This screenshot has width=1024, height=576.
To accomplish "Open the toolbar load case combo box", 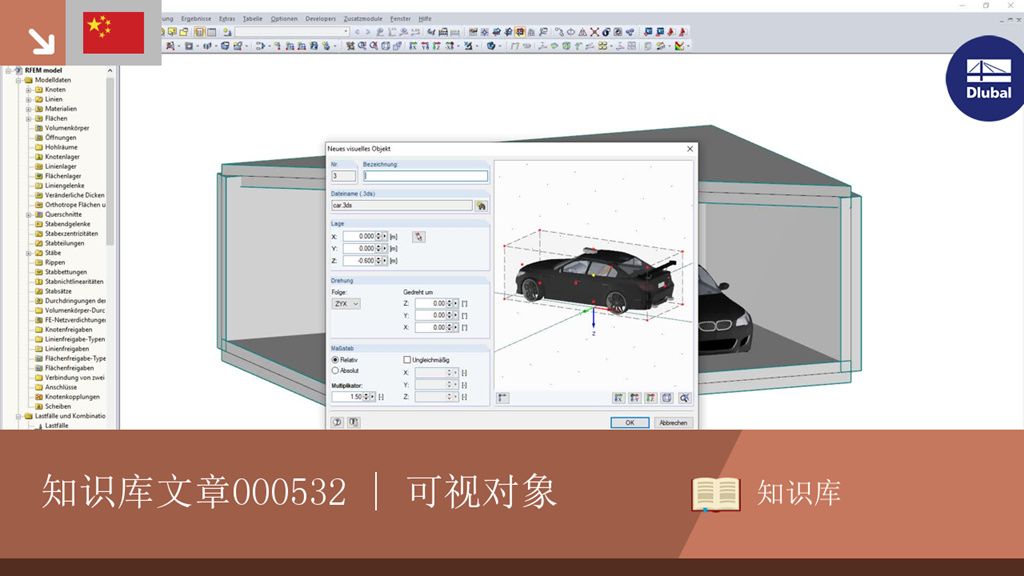I will point(292,31).
